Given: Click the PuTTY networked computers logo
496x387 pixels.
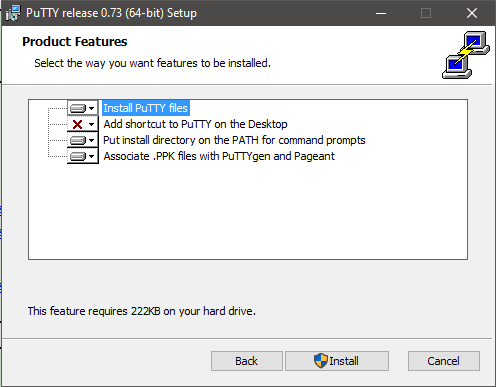Looking at the screenshot, I should pyautogui.click(x=466, y=55).
